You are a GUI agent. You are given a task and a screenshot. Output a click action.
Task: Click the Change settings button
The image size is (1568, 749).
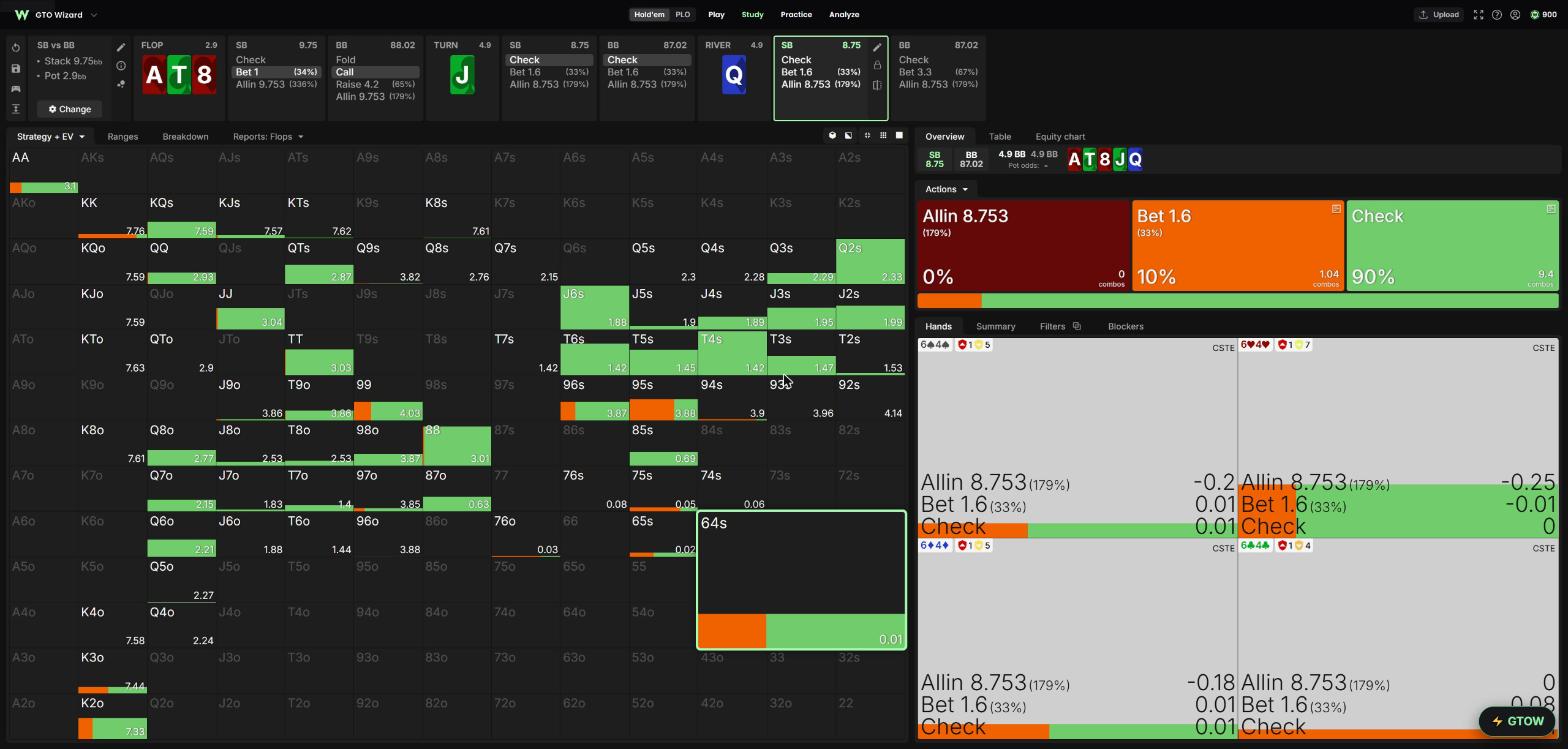[69, 109]
